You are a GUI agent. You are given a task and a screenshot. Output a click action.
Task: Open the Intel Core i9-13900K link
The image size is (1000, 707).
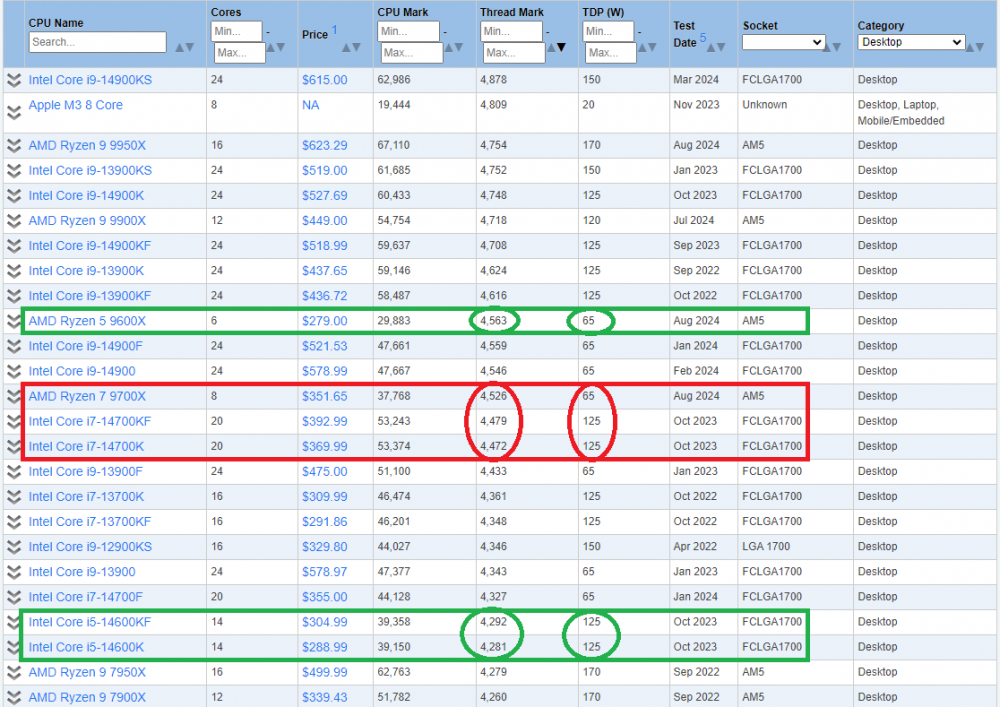[86, 271]
